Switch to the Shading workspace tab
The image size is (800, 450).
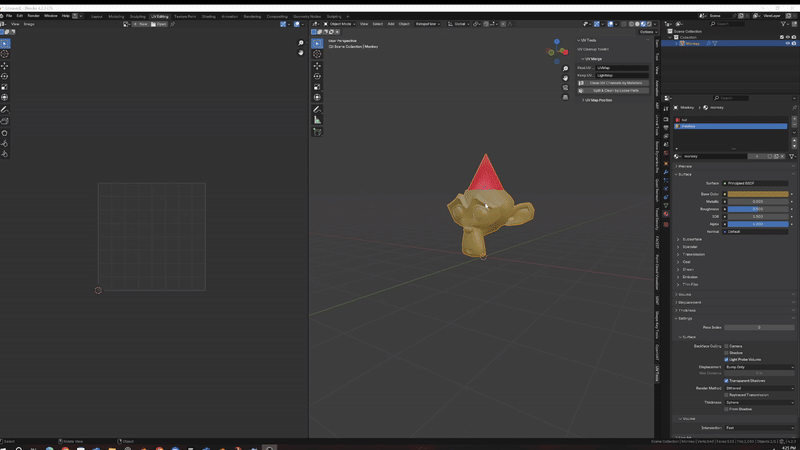[x=209, y=16]
